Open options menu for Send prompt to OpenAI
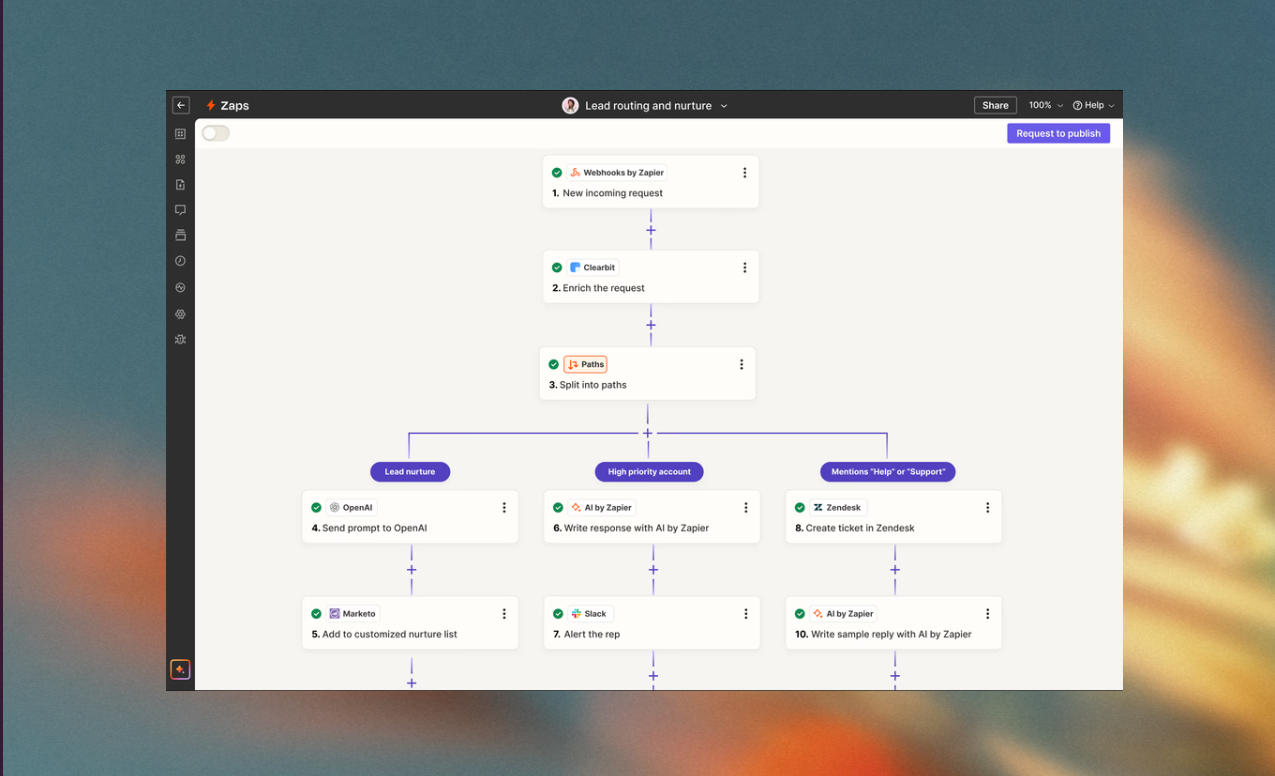This screenshot has height=776, width=1275. tap(504, 507)
